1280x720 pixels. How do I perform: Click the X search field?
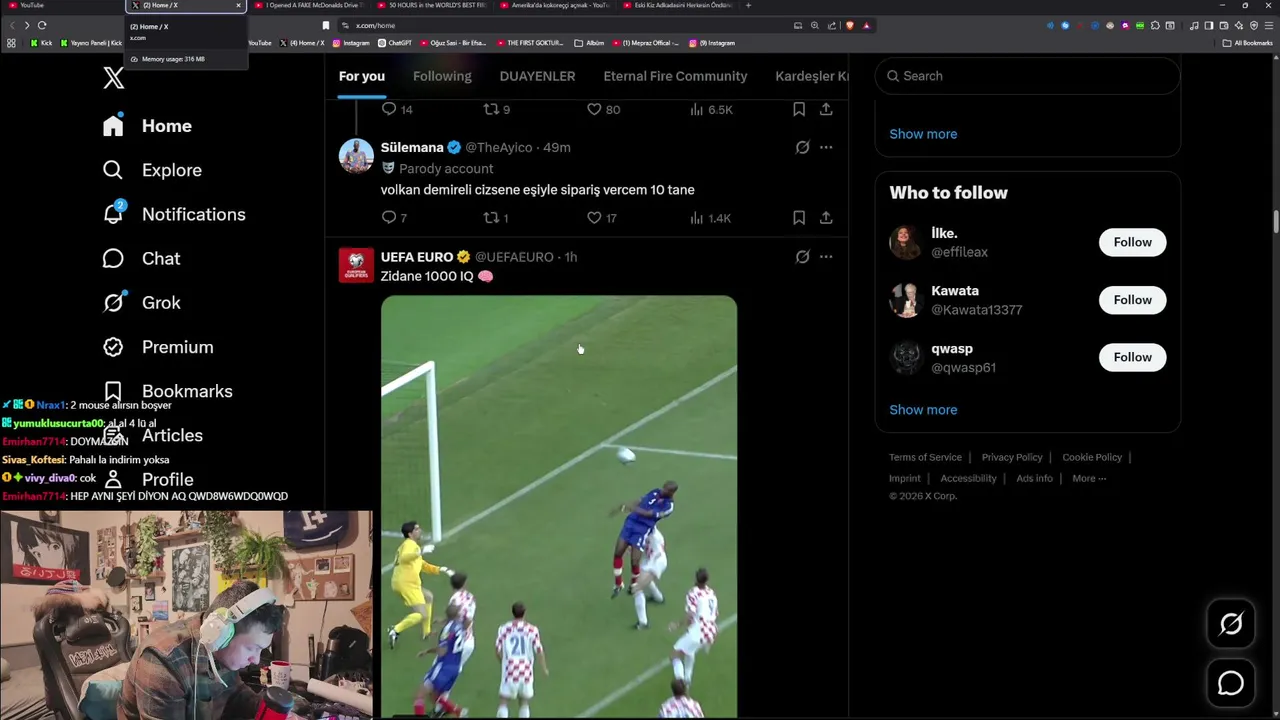pos(1027,76)
